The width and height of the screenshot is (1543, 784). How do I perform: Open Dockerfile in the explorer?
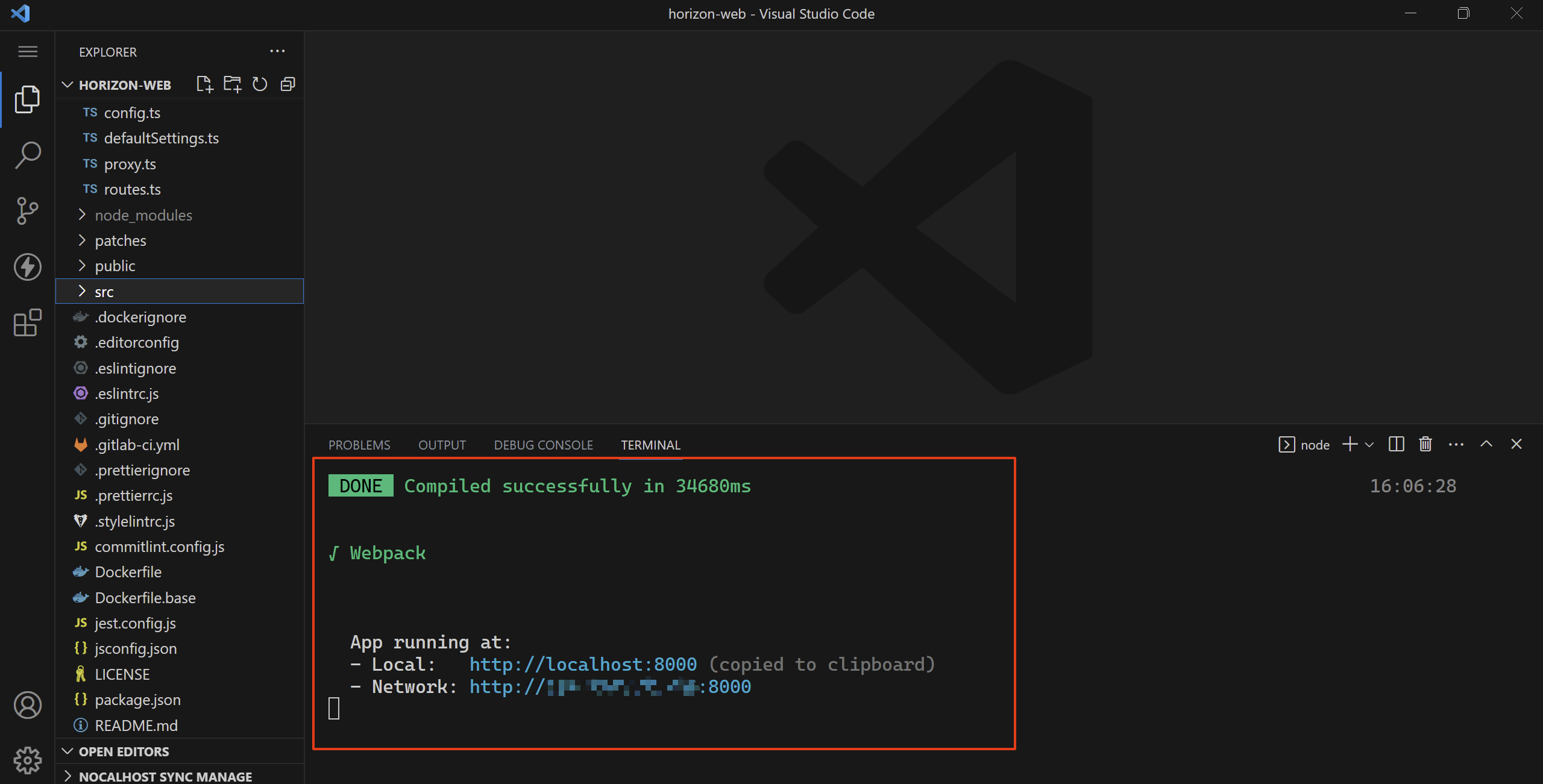click(x=180, y=572)
